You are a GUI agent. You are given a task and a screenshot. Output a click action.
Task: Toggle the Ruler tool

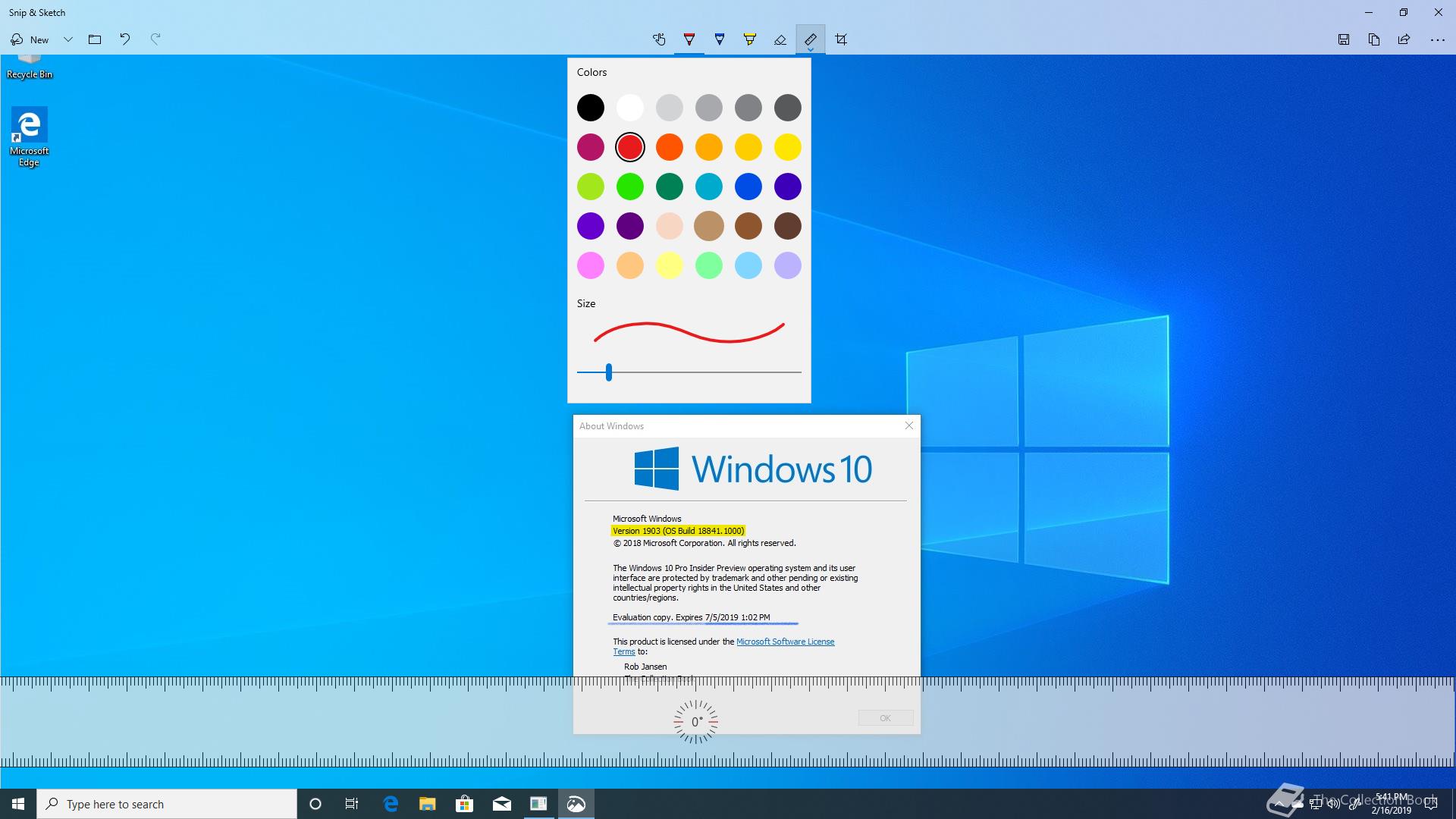811,39
